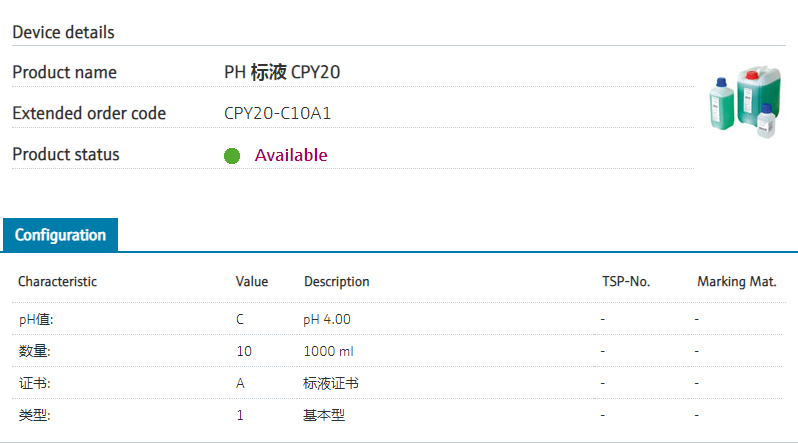The image size is (798, 443).
Task: Select the 证书 characteristic row label
Action: [x=34, y=383]
